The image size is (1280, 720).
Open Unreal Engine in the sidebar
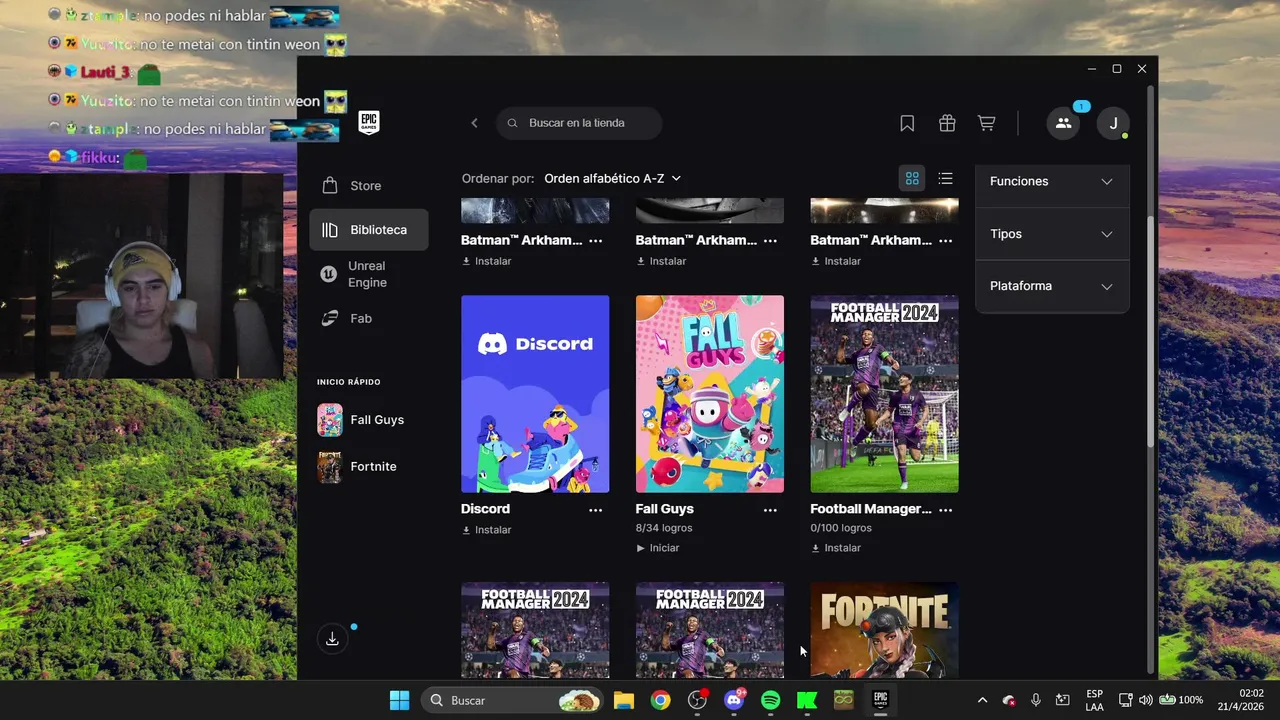tap(368, 274)
